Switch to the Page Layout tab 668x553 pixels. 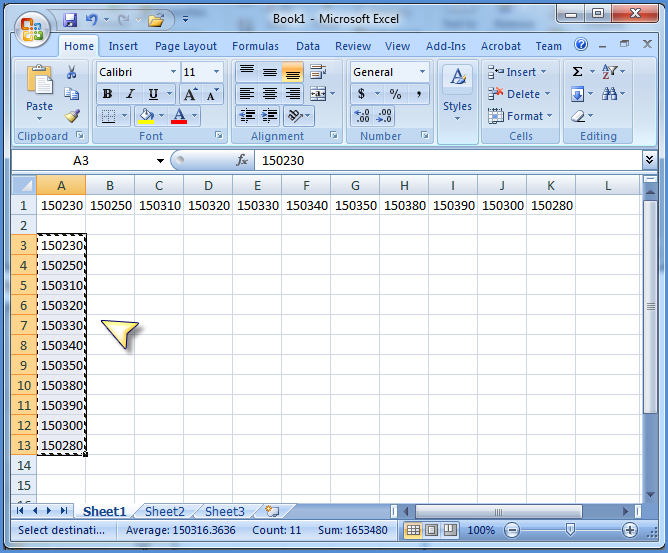tap(186, 46)
